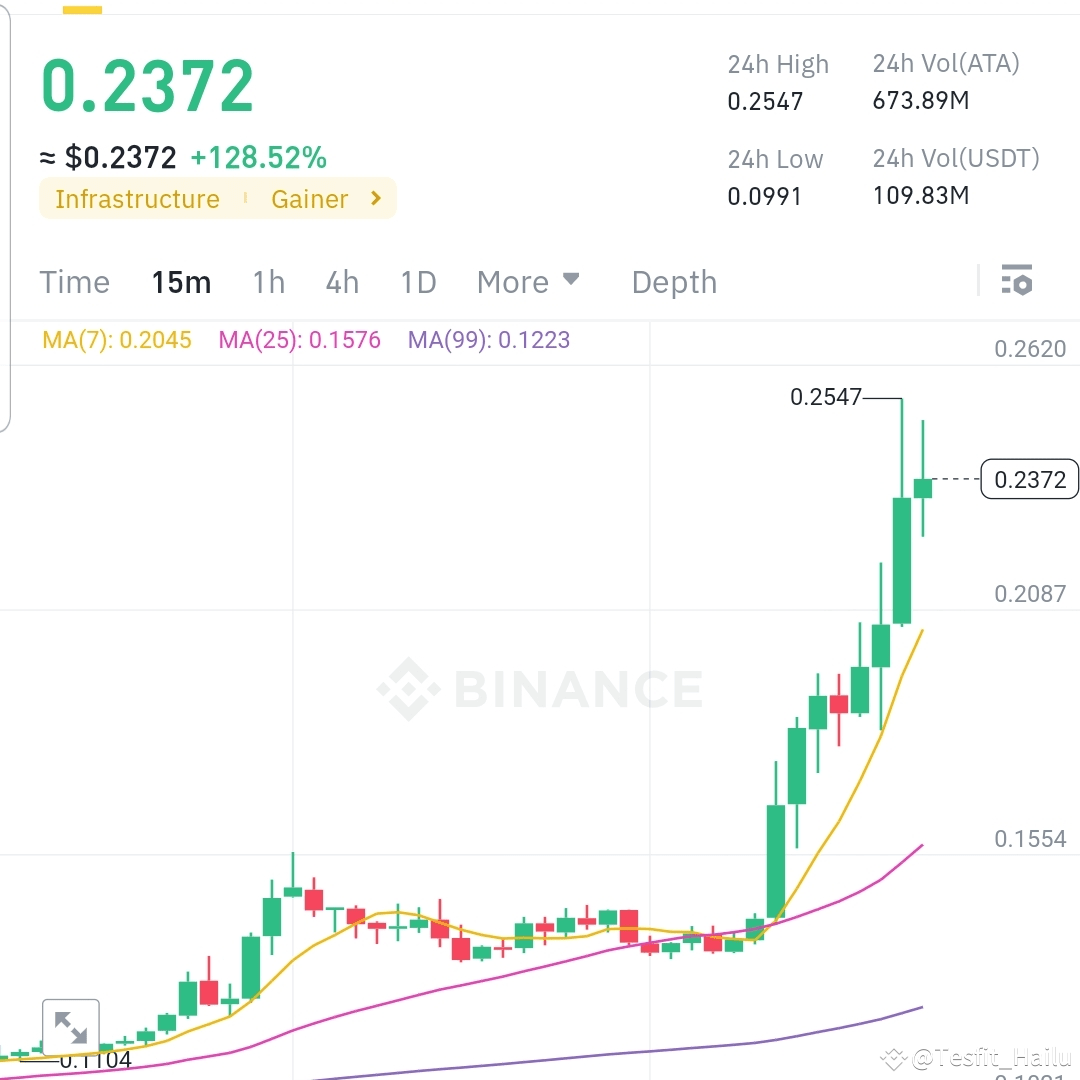The width and height of the screenshot is (1080, 1080).
Task: Click the 24h High value 0.2547
Action: pos(764,101)
